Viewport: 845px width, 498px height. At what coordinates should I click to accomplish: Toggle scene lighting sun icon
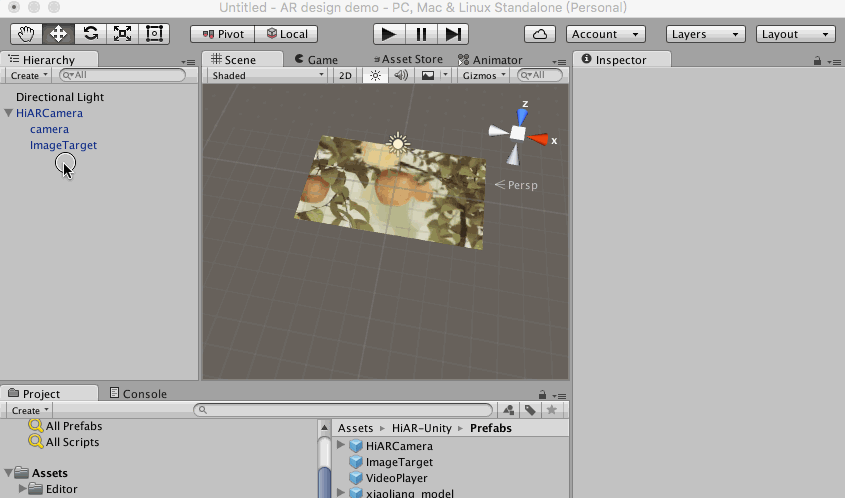(375, 75)
